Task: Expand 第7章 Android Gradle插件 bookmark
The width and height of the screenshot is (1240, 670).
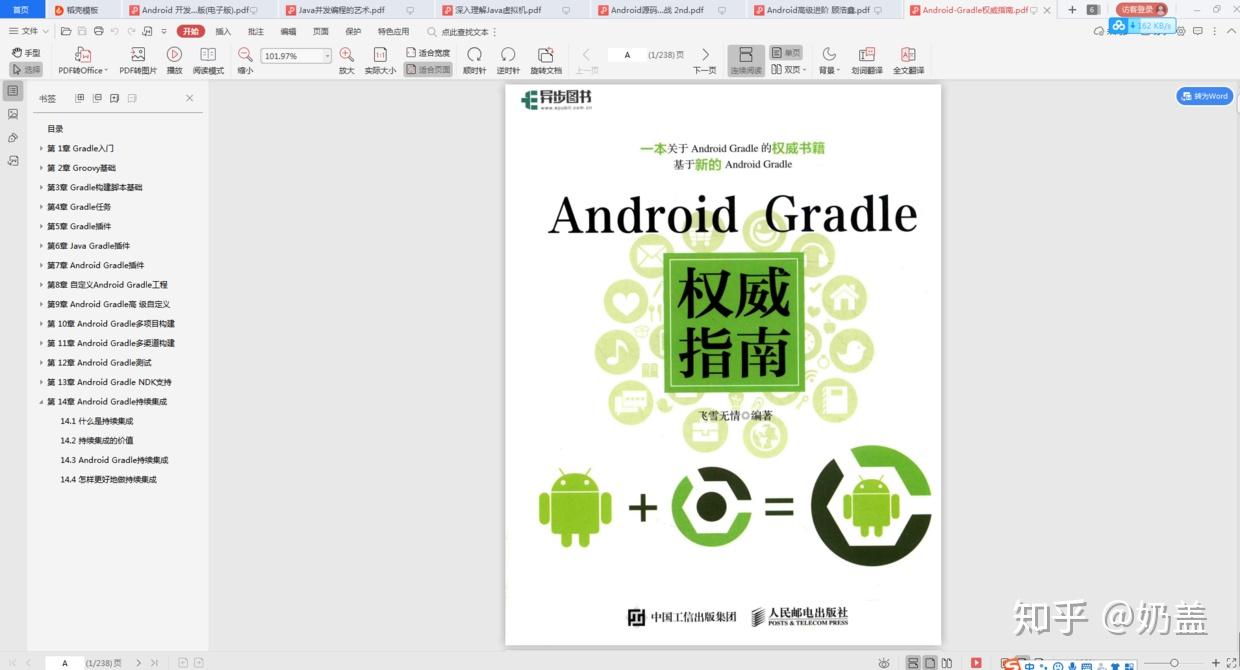Action: 41,265
